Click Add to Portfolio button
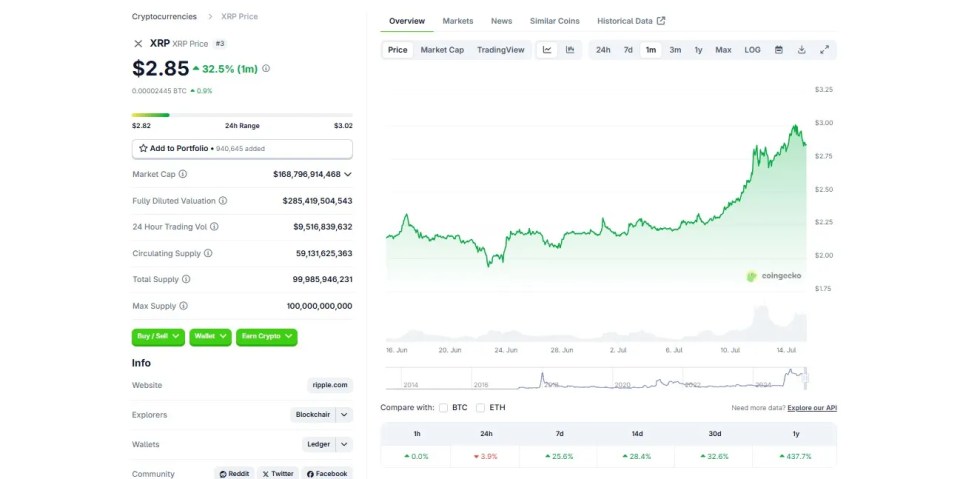This screenshot has height=479, width=980. pyautogui.click(x=242, y=148)
